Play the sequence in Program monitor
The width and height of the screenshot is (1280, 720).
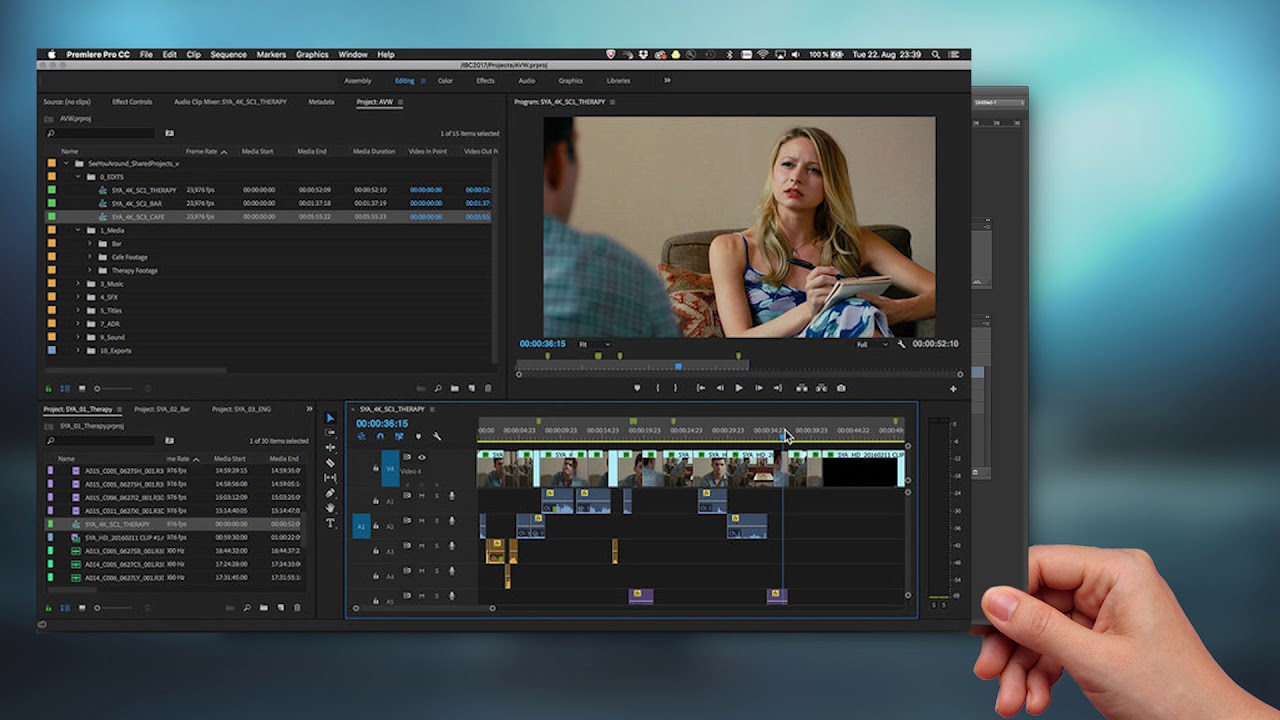739,388
